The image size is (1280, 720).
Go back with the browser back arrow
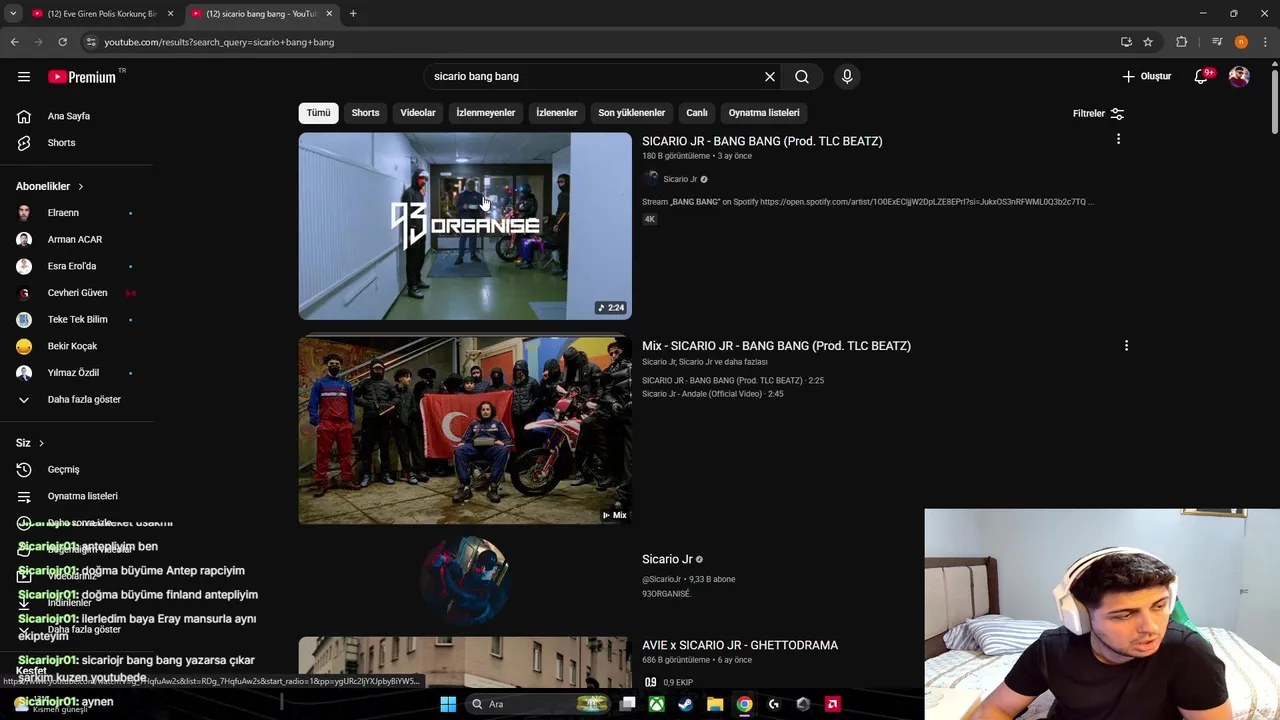click(x=14, y=42)
